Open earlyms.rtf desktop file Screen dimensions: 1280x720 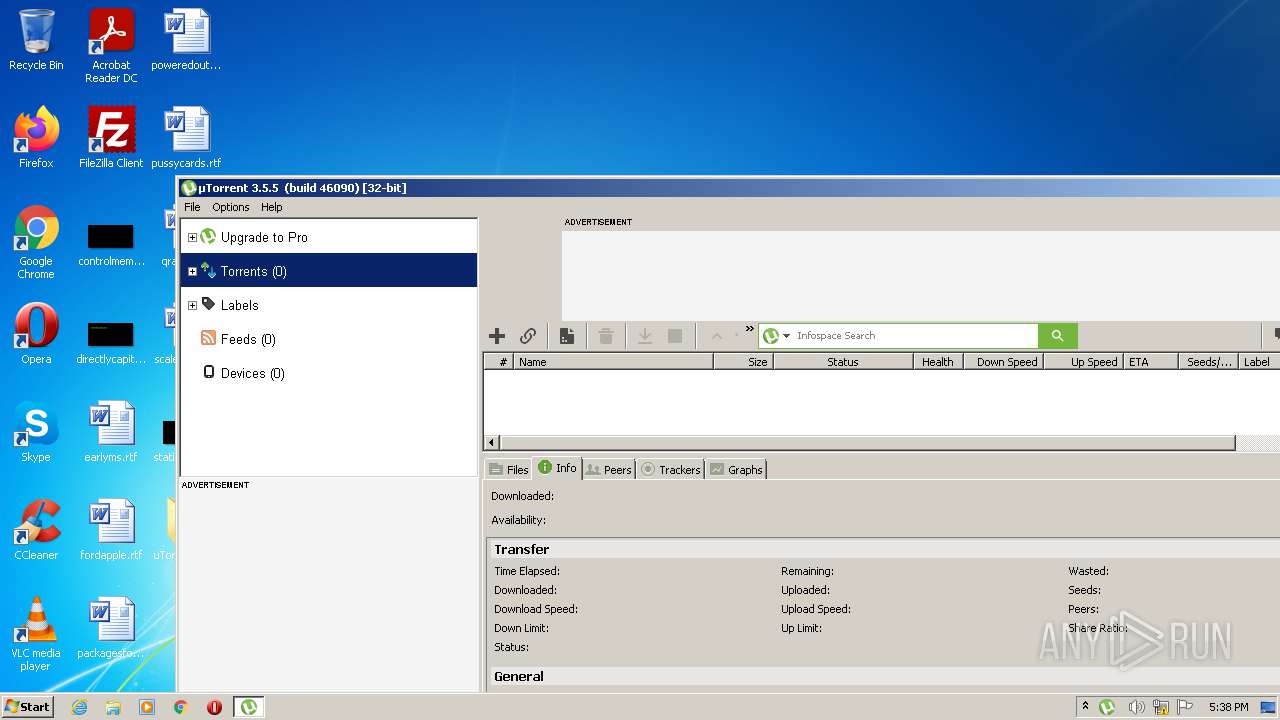111,432
